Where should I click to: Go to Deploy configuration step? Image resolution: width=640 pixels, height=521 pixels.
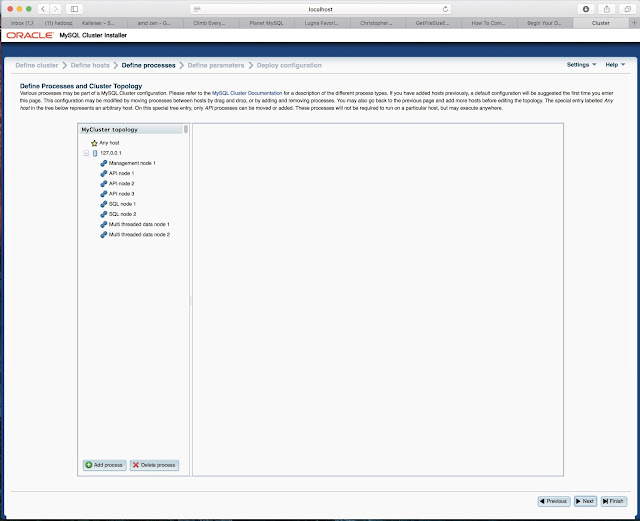tap(289, 65)
